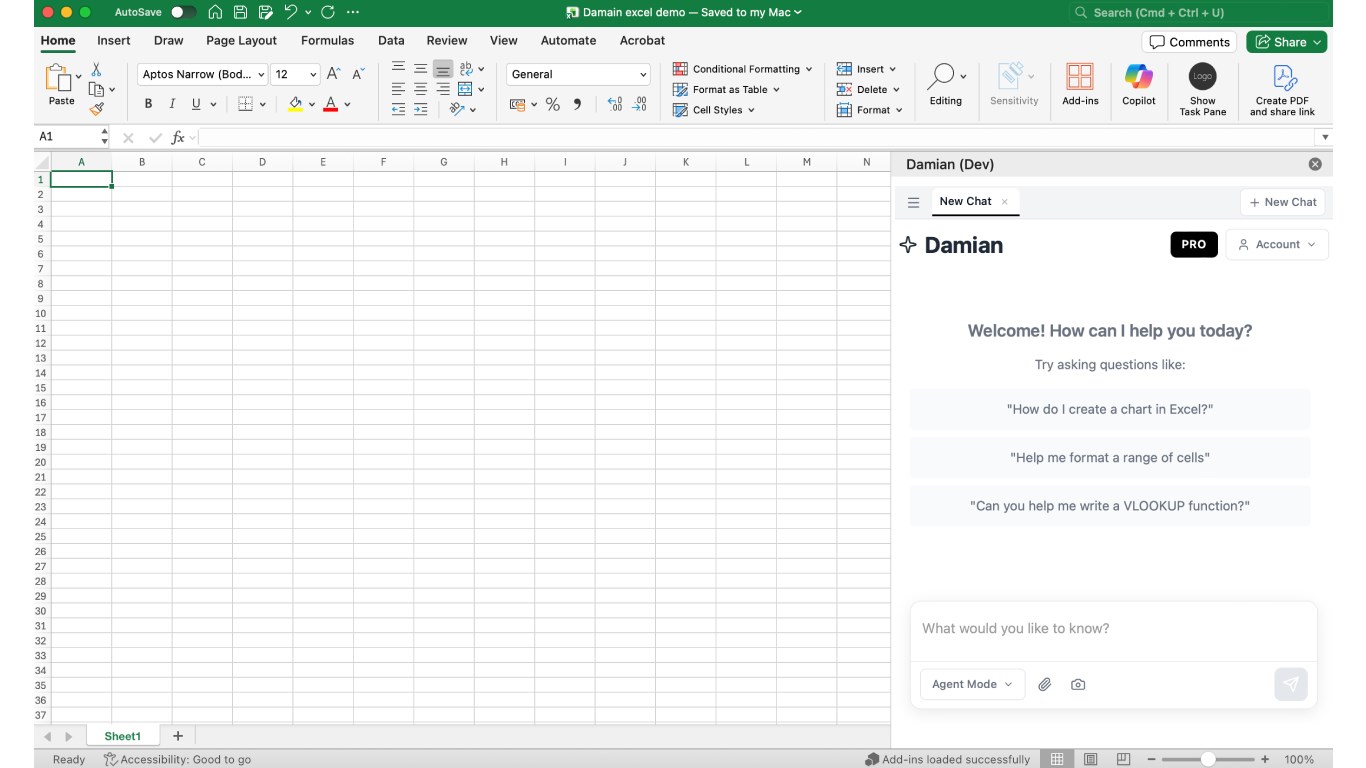The height and width of the screenshot is (768, 1366).
Task: Switch to the Automate tab
Action: pyautogui.click(x=568, y=41)
